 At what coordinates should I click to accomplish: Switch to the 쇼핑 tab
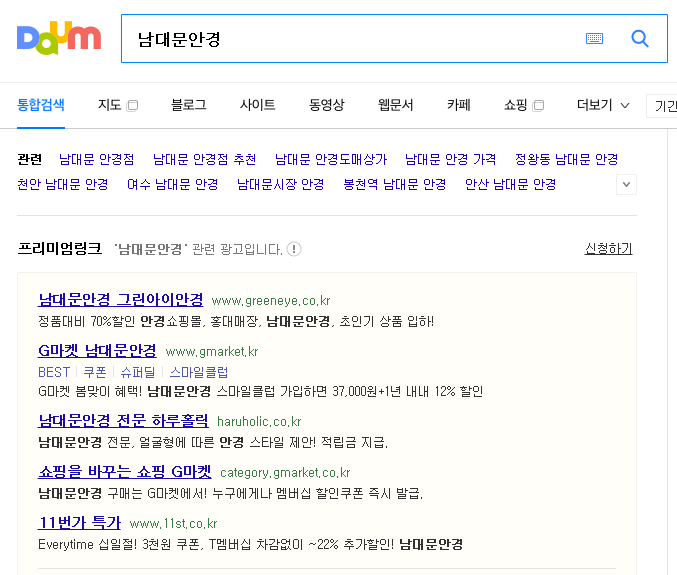point(516,105)
